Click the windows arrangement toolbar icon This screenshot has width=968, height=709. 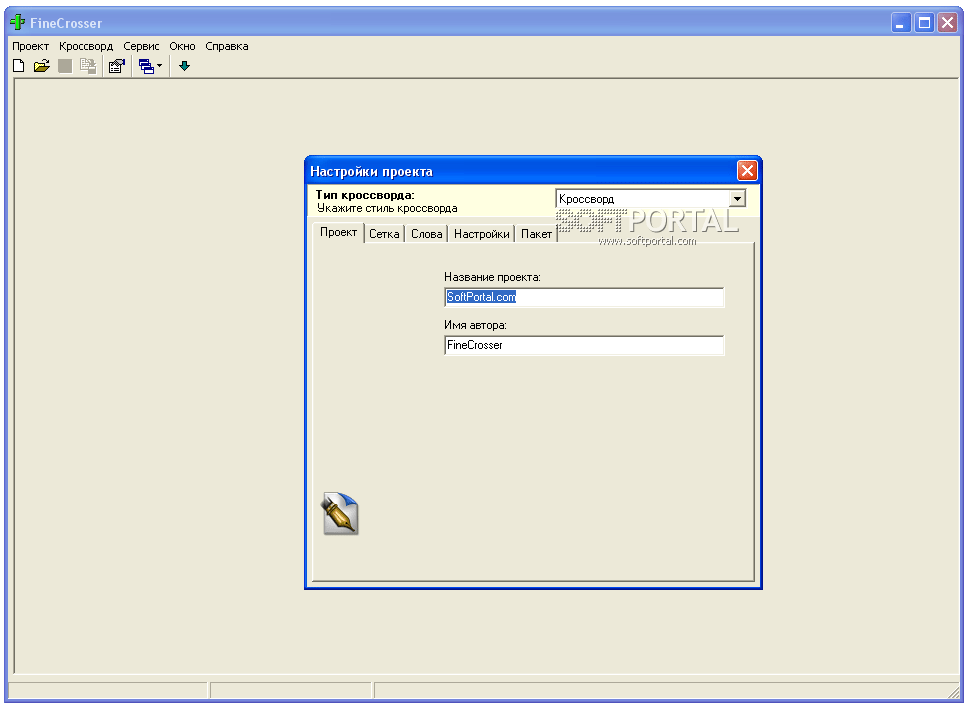click(146, 66)
